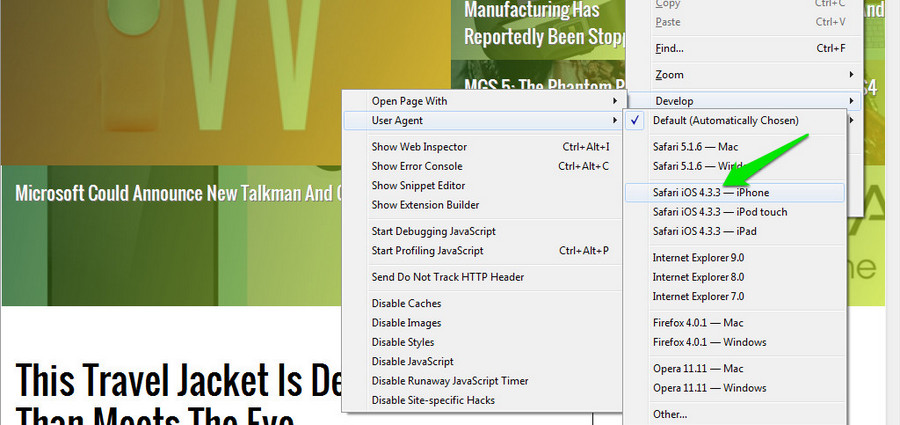Screen dimensions: 900x425
Task: Choose Safari iOS 4.3.3 — iPhone
Action: 735,193
